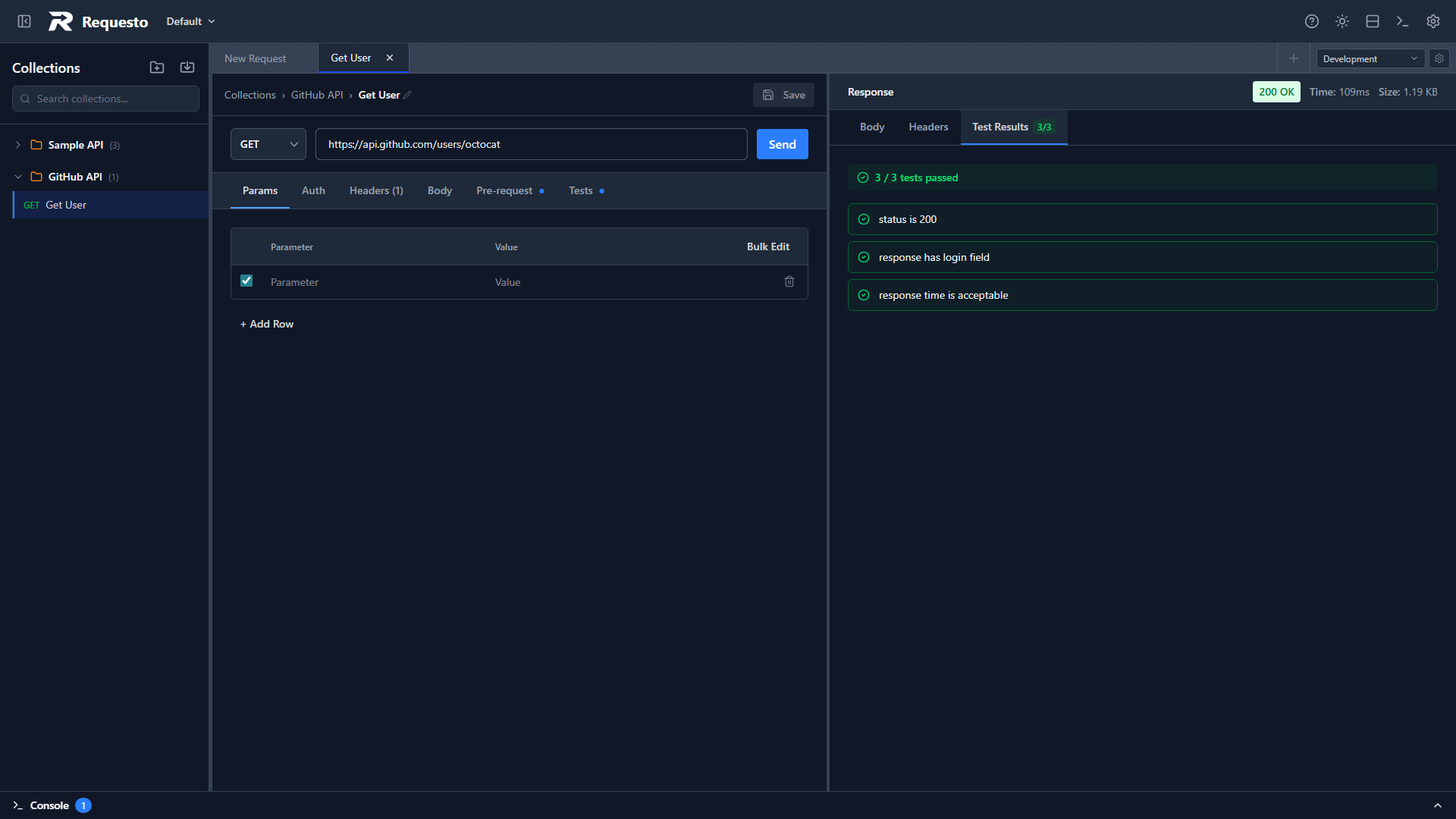The width and height of the screenshot is (1456, 819).
Task: Close the Get User tab
Action: [390, 58]
